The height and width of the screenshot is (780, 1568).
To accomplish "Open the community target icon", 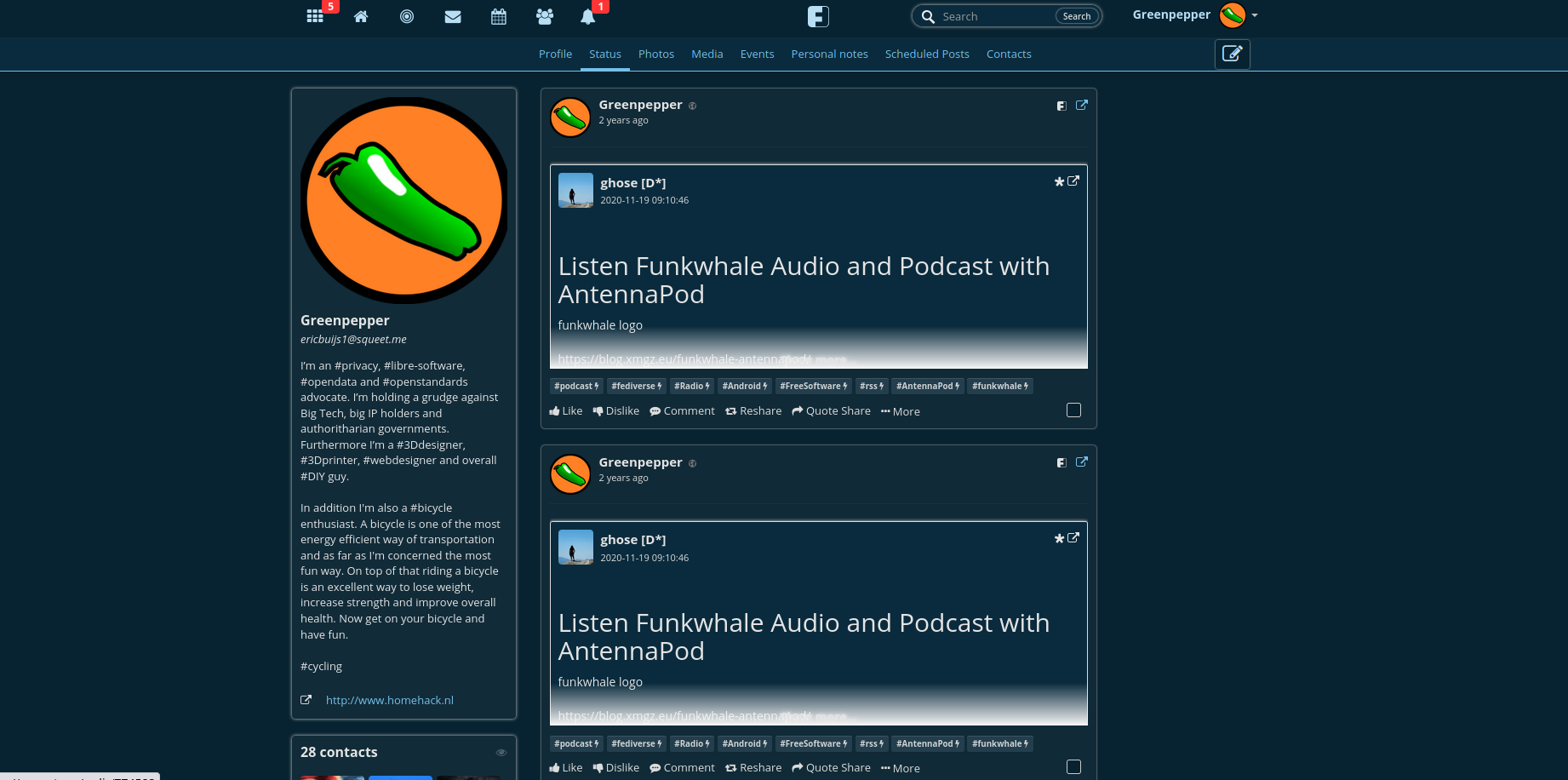I will tap(407, 16).
